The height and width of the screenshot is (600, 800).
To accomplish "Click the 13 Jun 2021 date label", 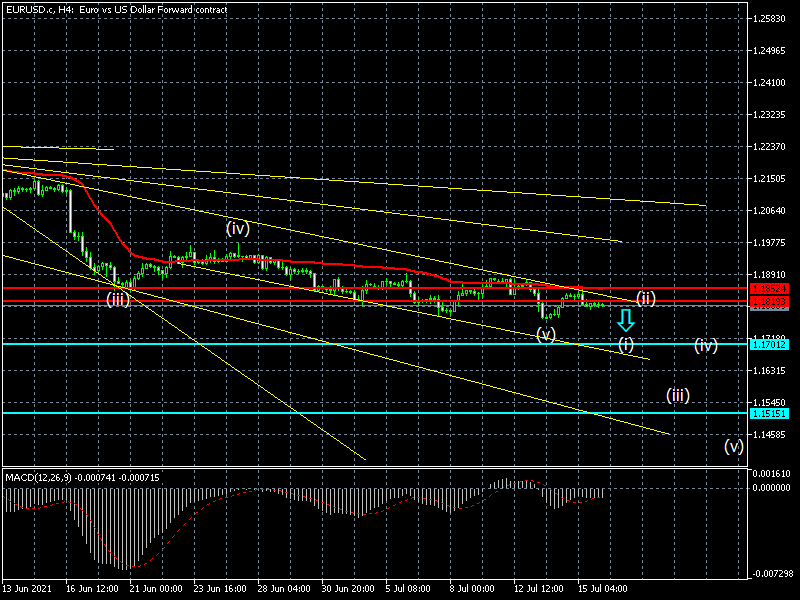I will click(27, 589).
